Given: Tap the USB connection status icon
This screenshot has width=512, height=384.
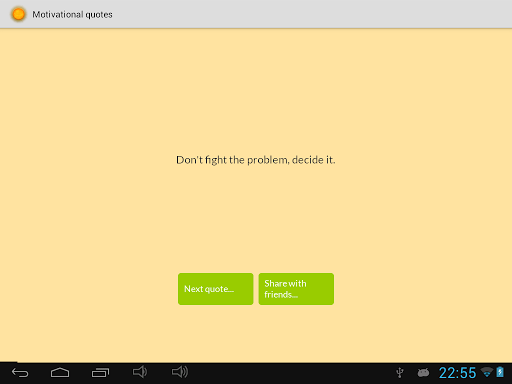Looking at the screenshot, I should [400, 373].
